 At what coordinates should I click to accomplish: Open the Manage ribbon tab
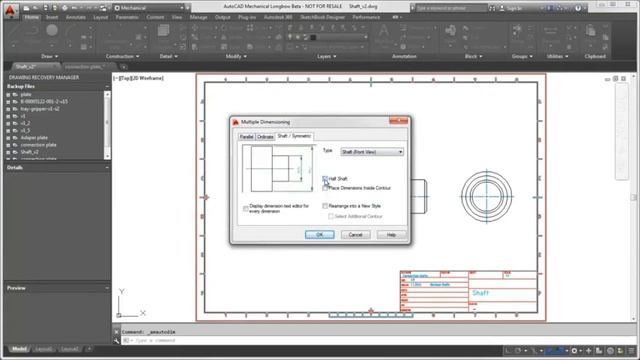(x=199, y=17)
